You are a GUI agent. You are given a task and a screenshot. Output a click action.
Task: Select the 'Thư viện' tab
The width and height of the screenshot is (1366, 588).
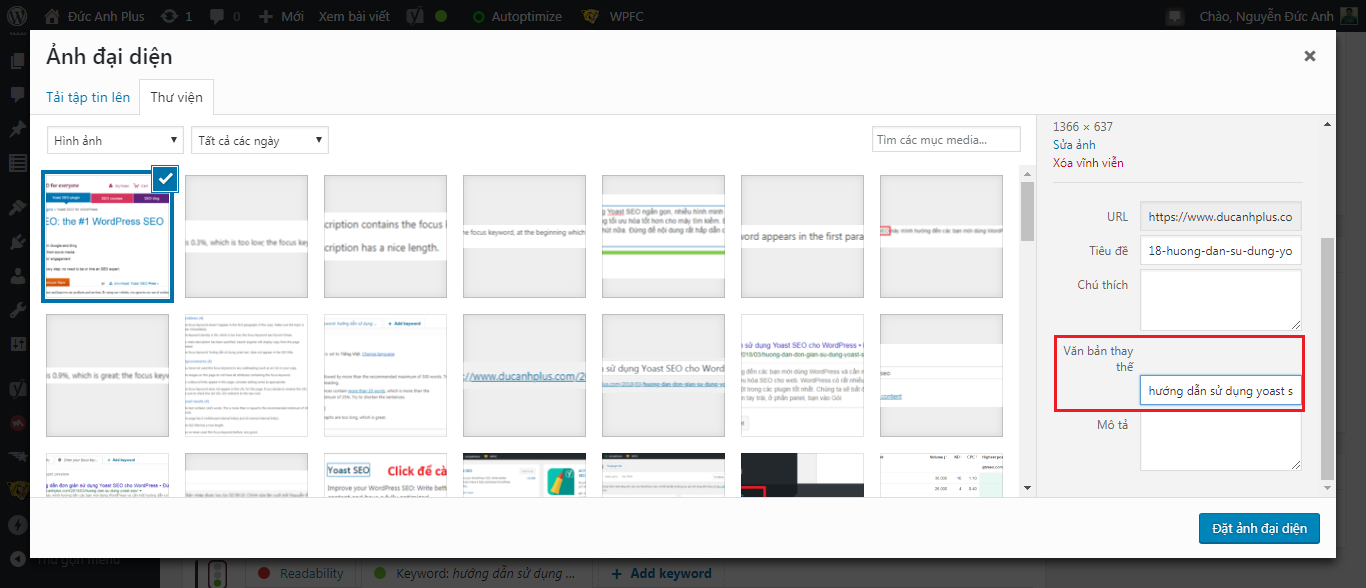click(176, 97)
